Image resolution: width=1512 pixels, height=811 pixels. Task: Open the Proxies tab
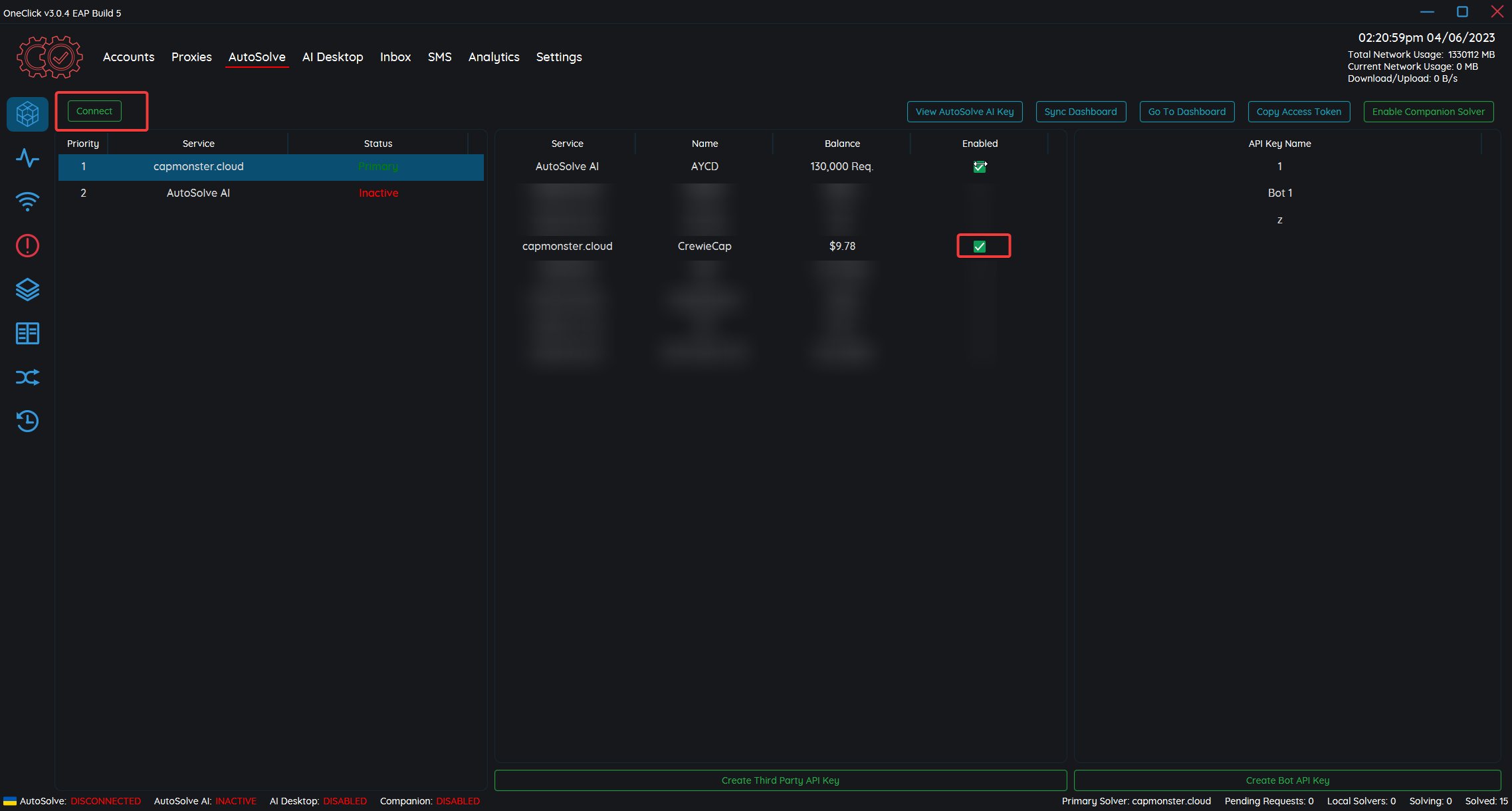coord(191,57)
